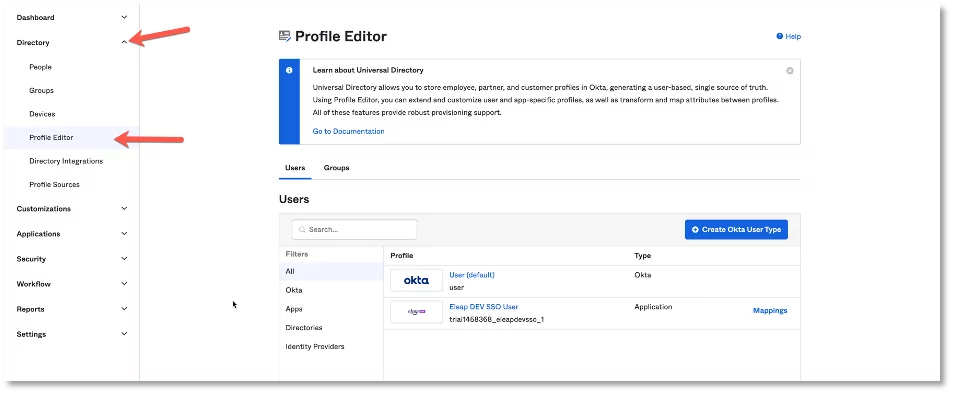Open Profile Sources
The height and width of the screenshot is (394, 954).
(54, 184)
